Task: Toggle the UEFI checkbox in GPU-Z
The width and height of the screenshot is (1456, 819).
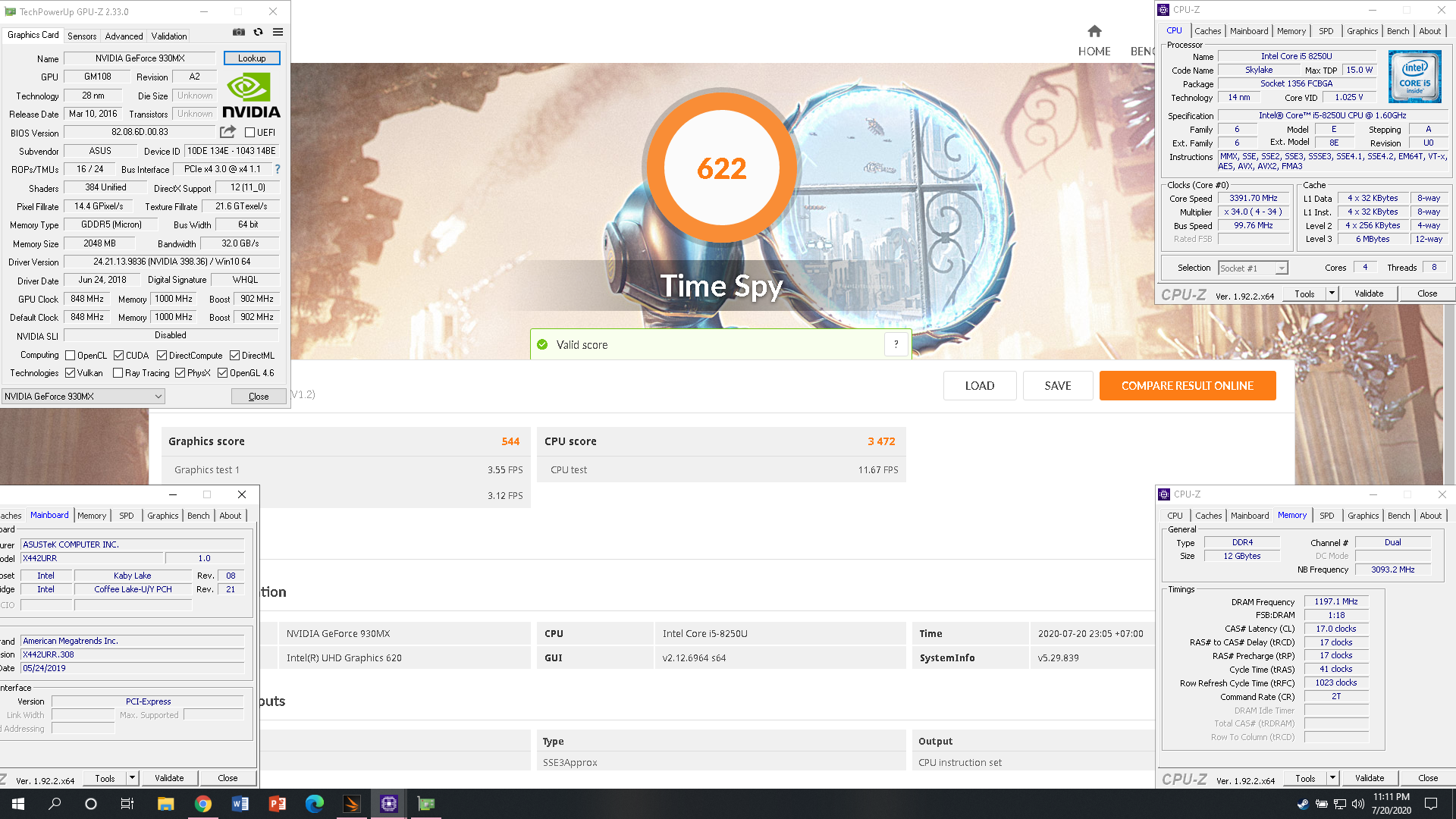Action: tap(249, 133)
